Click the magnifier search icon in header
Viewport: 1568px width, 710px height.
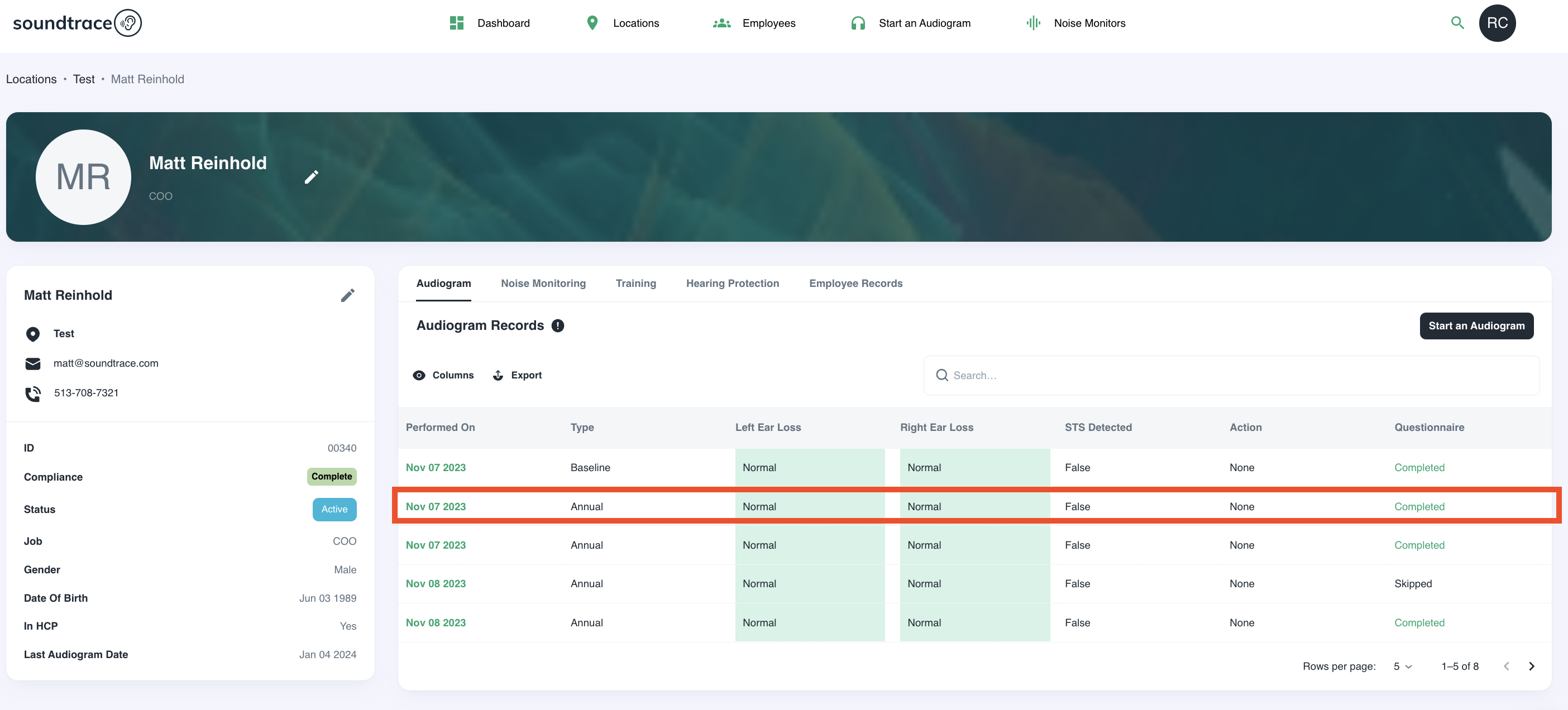[1457, 23]
